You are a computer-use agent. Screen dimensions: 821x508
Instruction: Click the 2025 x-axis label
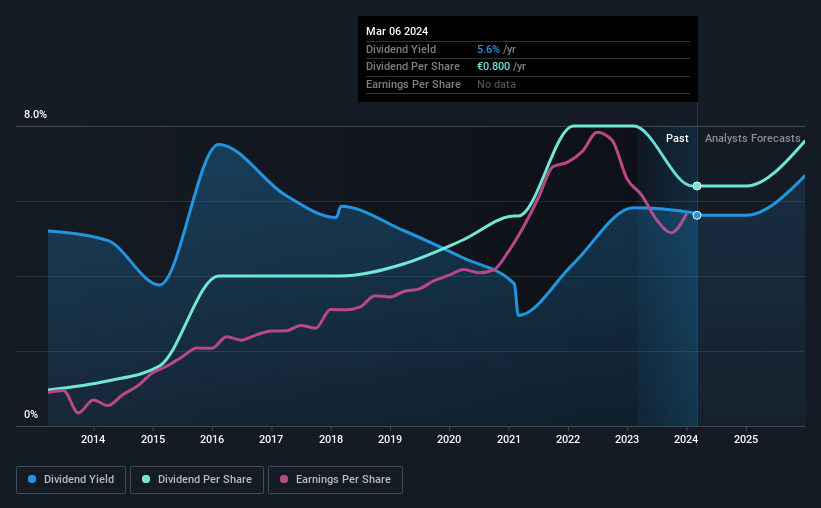coord(746,439)
